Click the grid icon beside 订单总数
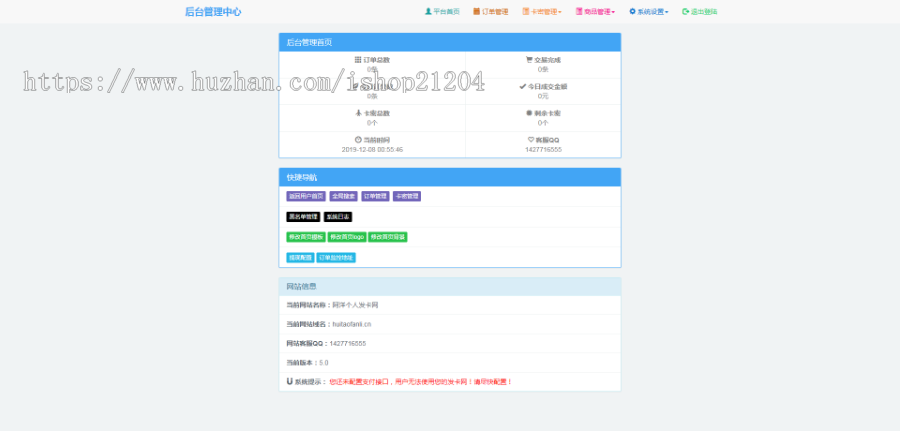 pos(358,60)
